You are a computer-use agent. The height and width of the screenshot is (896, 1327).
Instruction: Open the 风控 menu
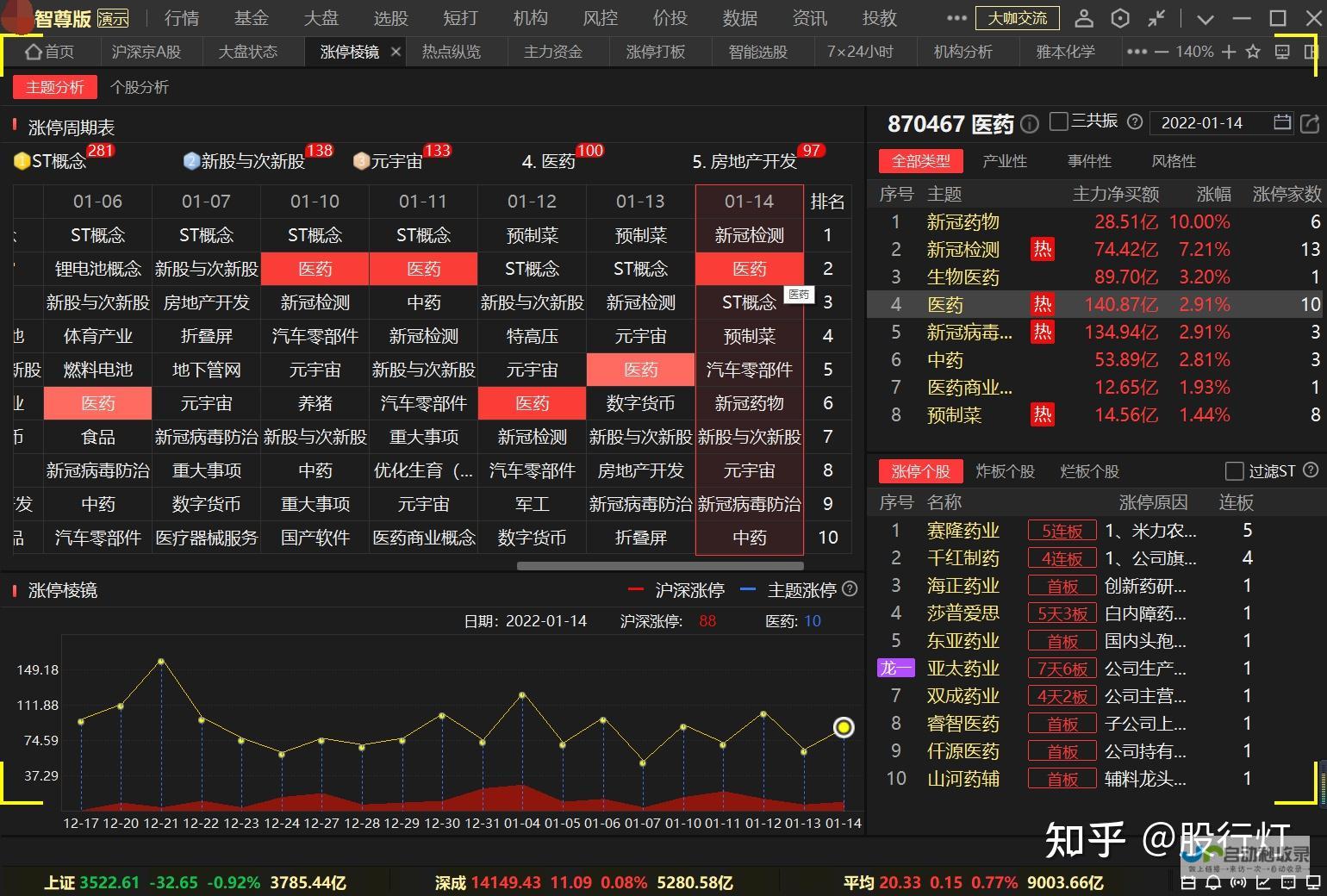coord(600,18)
